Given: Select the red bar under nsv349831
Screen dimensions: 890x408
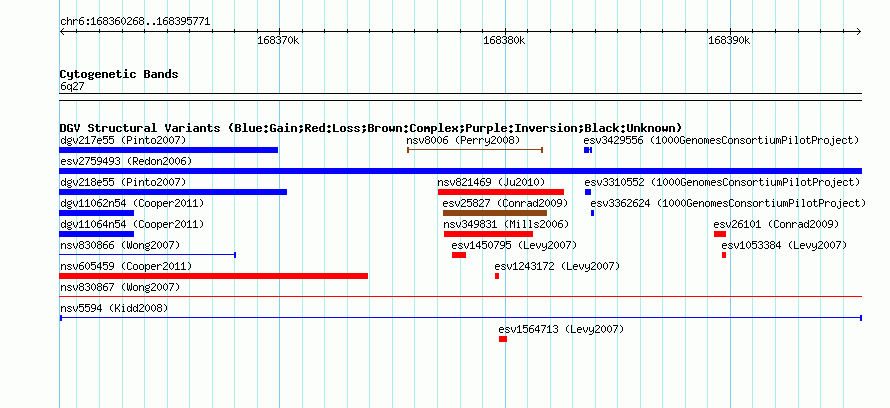Looking at the screenshot, I should [x=488, y=234].
